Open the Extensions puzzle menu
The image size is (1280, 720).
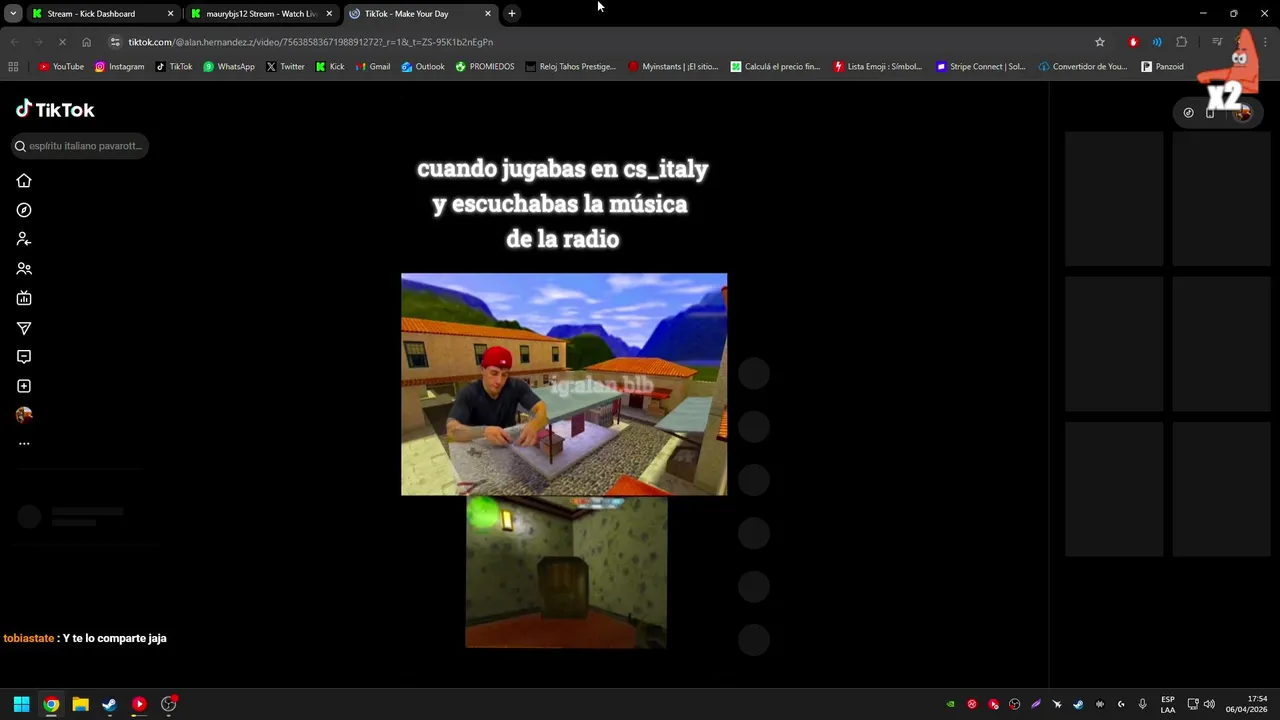[x=1182, y=42]
